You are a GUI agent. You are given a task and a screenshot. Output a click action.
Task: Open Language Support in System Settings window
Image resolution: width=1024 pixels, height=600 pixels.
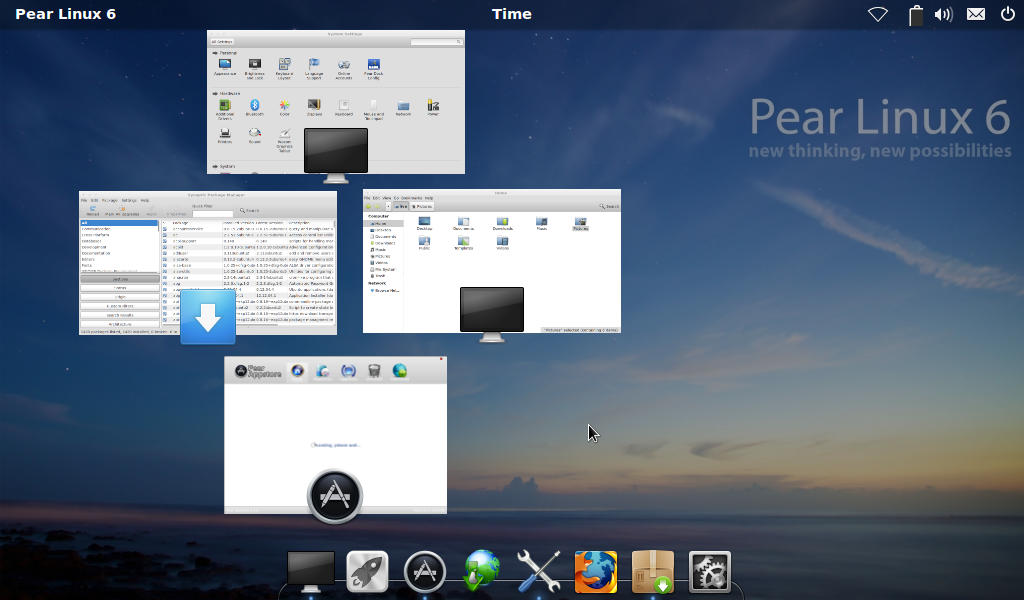314,69
